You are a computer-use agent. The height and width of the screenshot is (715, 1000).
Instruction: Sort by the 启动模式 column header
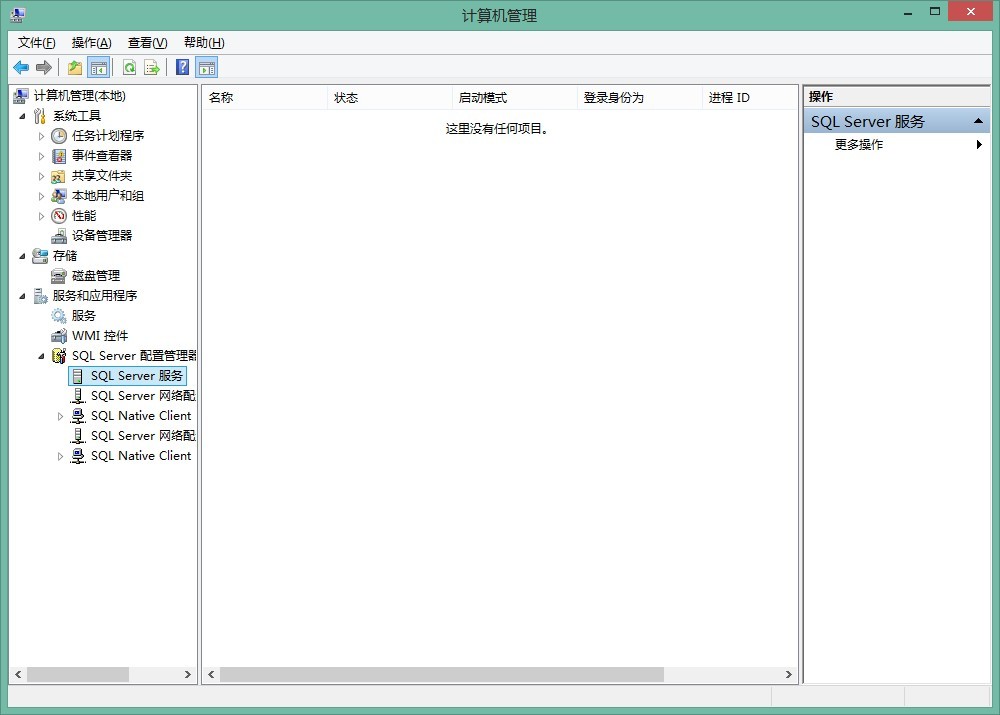tap(515, 98)
